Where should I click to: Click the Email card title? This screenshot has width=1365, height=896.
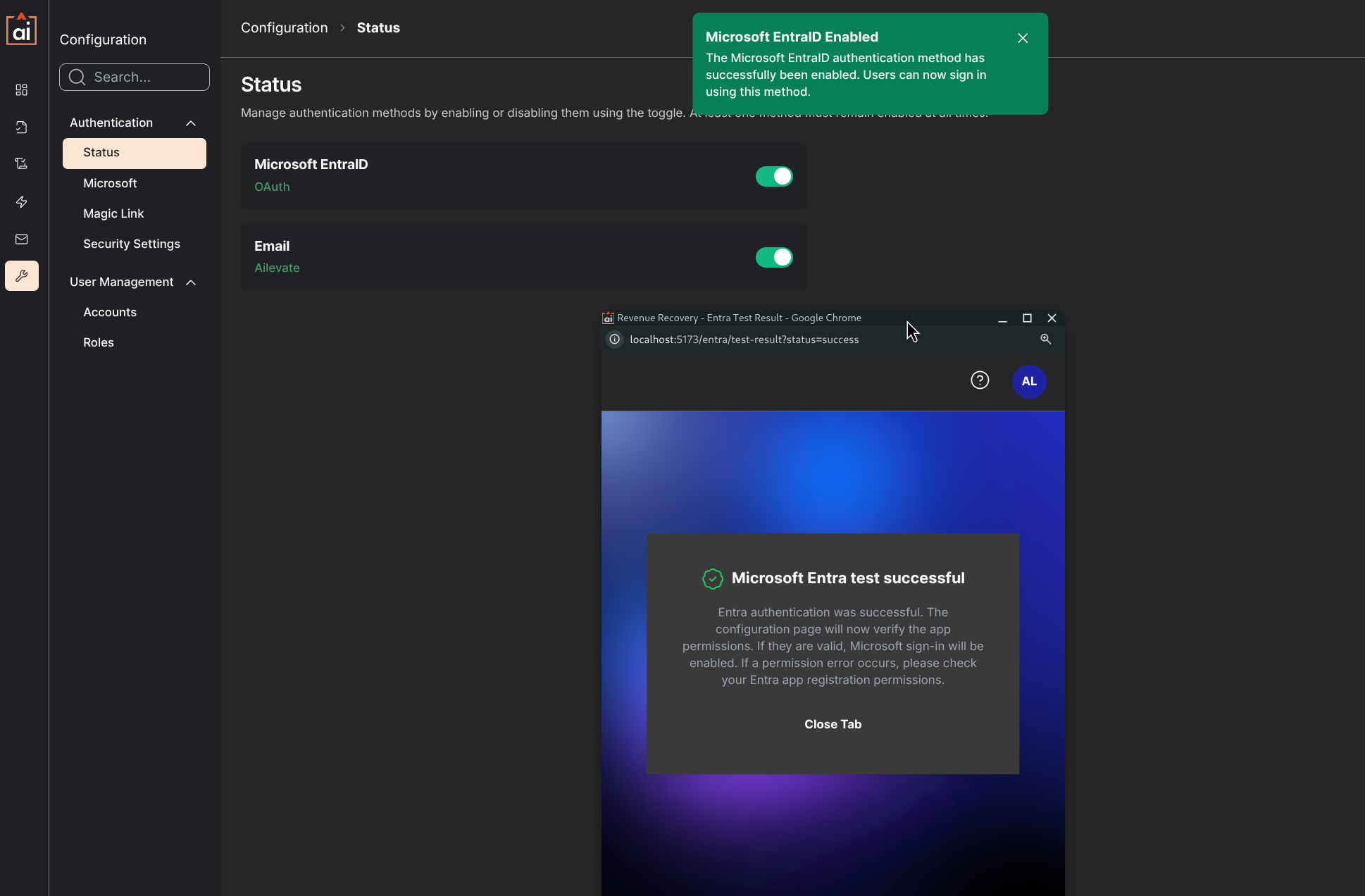pyautogui.click(x=272, y=246)
